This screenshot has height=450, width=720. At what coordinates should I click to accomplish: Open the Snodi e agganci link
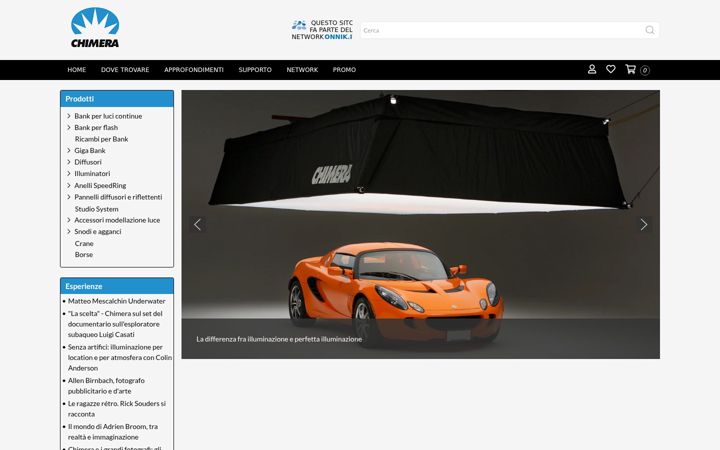(x=98, y=231)
